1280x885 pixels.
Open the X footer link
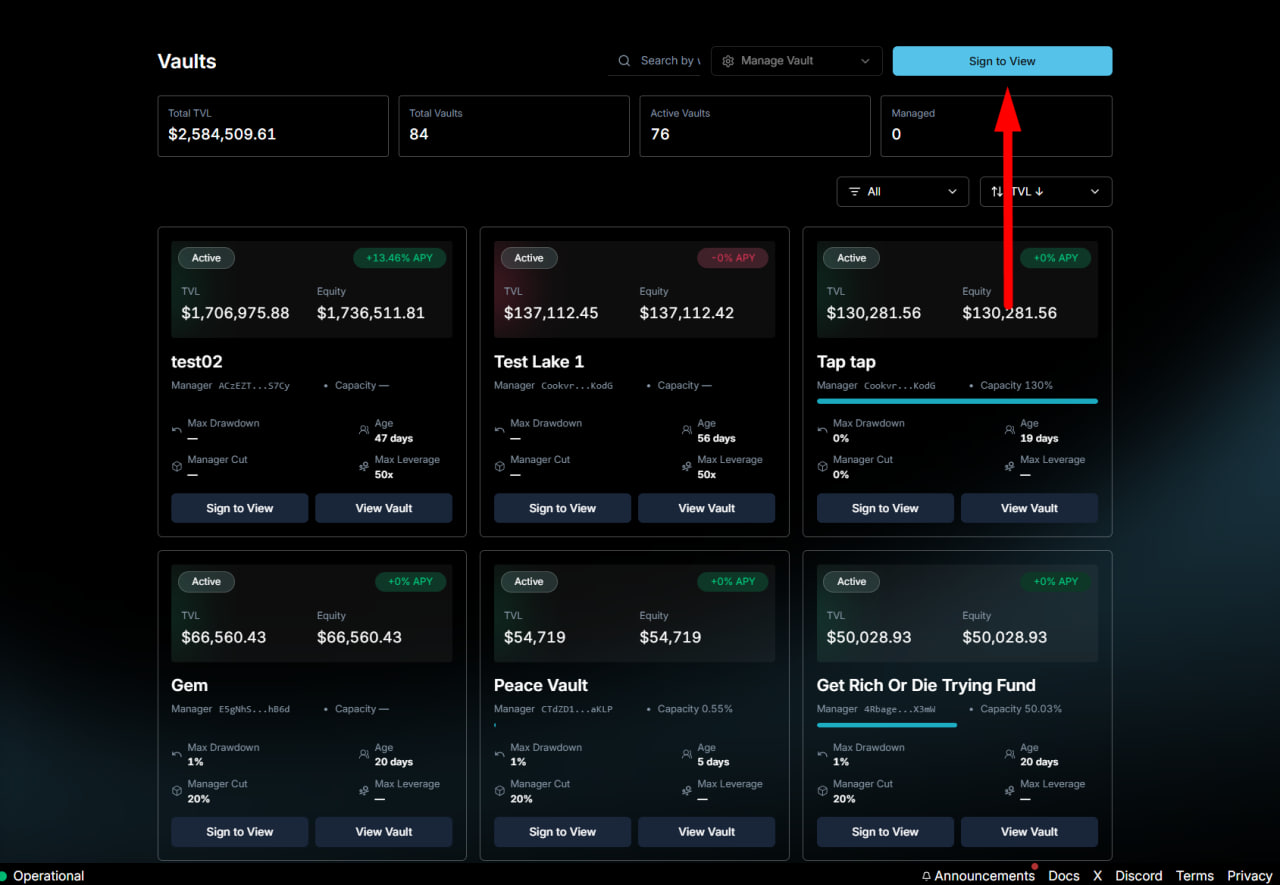1098,876
